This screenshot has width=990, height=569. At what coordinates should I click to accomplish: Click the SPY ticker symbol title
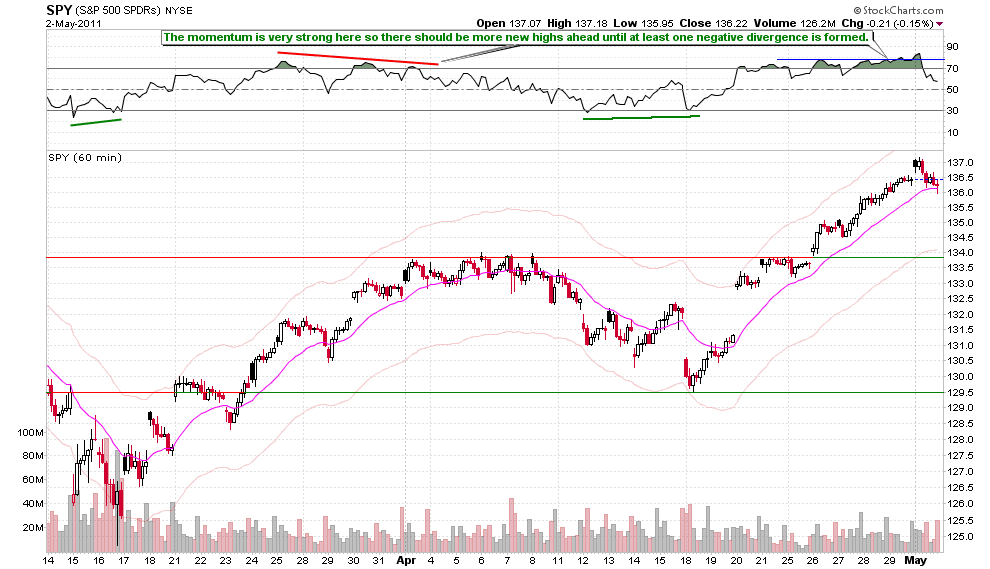click(59, 11)
